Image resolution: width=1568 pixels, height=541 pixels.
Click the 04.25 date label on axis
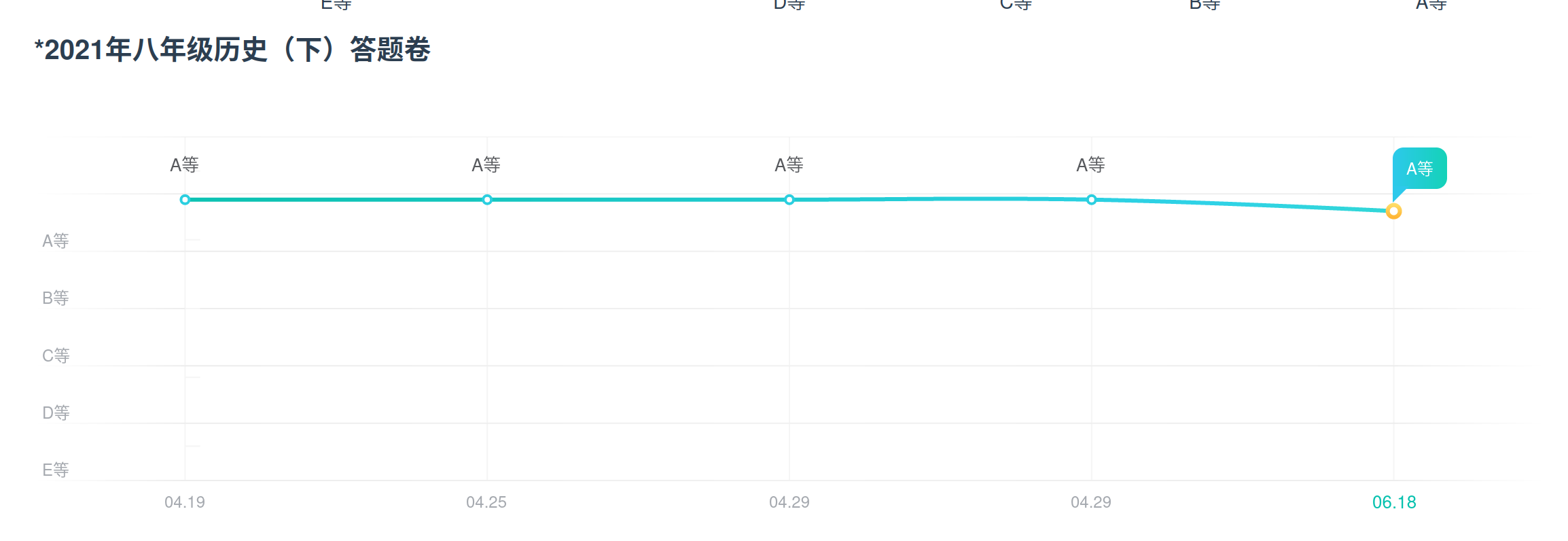[486, 502]
